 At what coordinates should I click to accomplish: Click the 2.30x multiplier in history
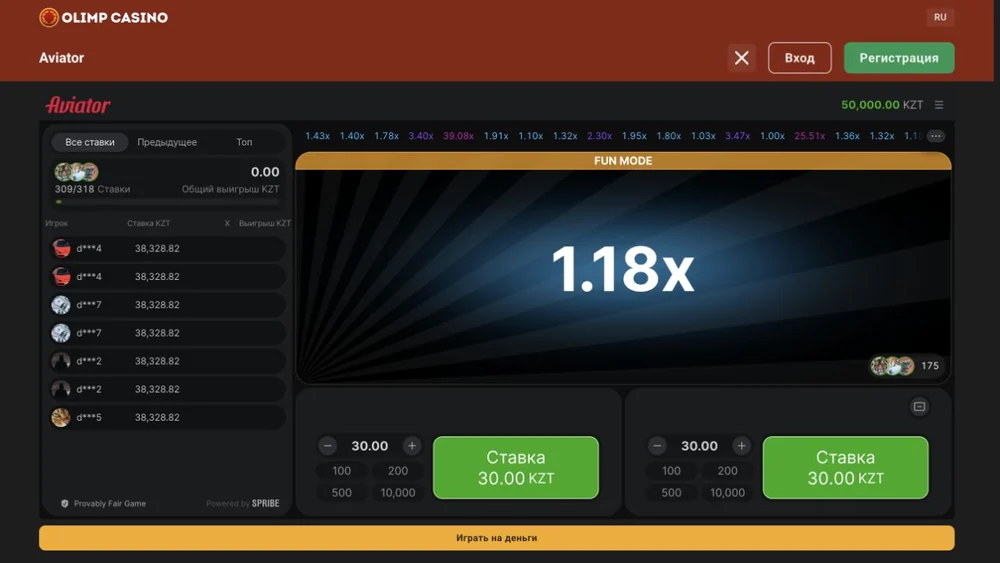599,136
